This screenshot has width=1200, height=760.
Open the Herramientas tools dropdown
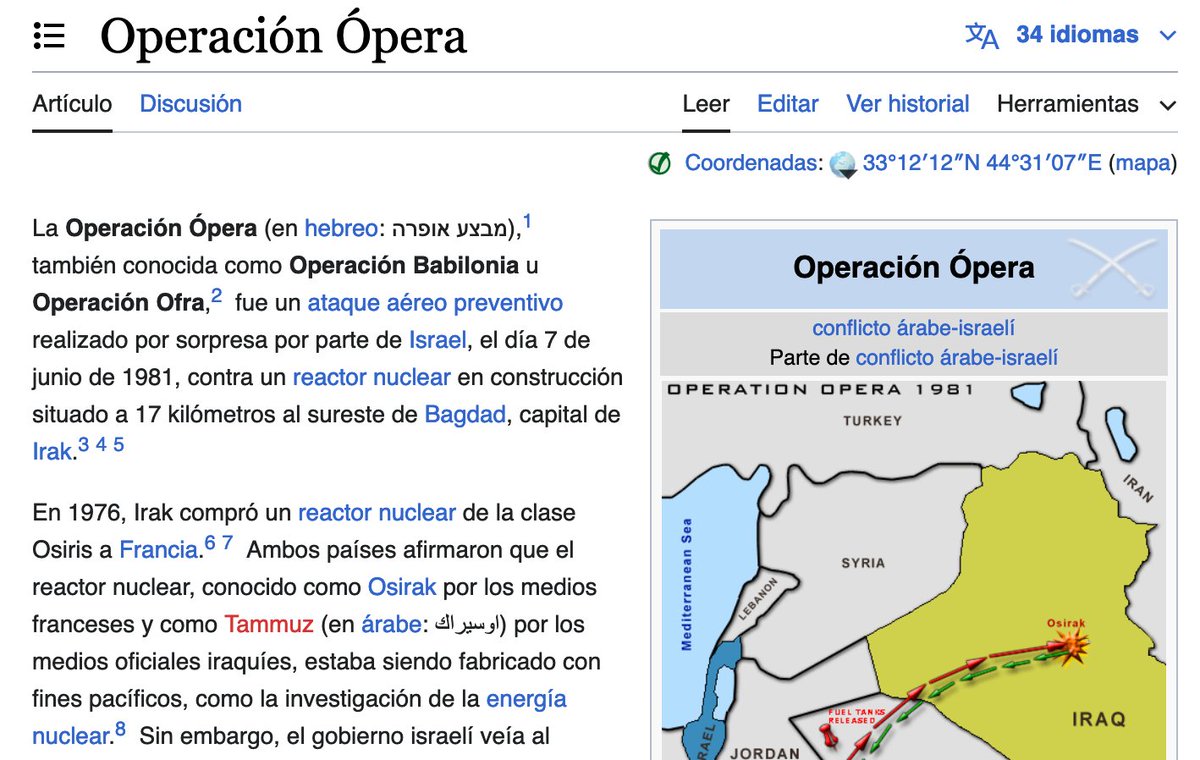[1087, 104]
